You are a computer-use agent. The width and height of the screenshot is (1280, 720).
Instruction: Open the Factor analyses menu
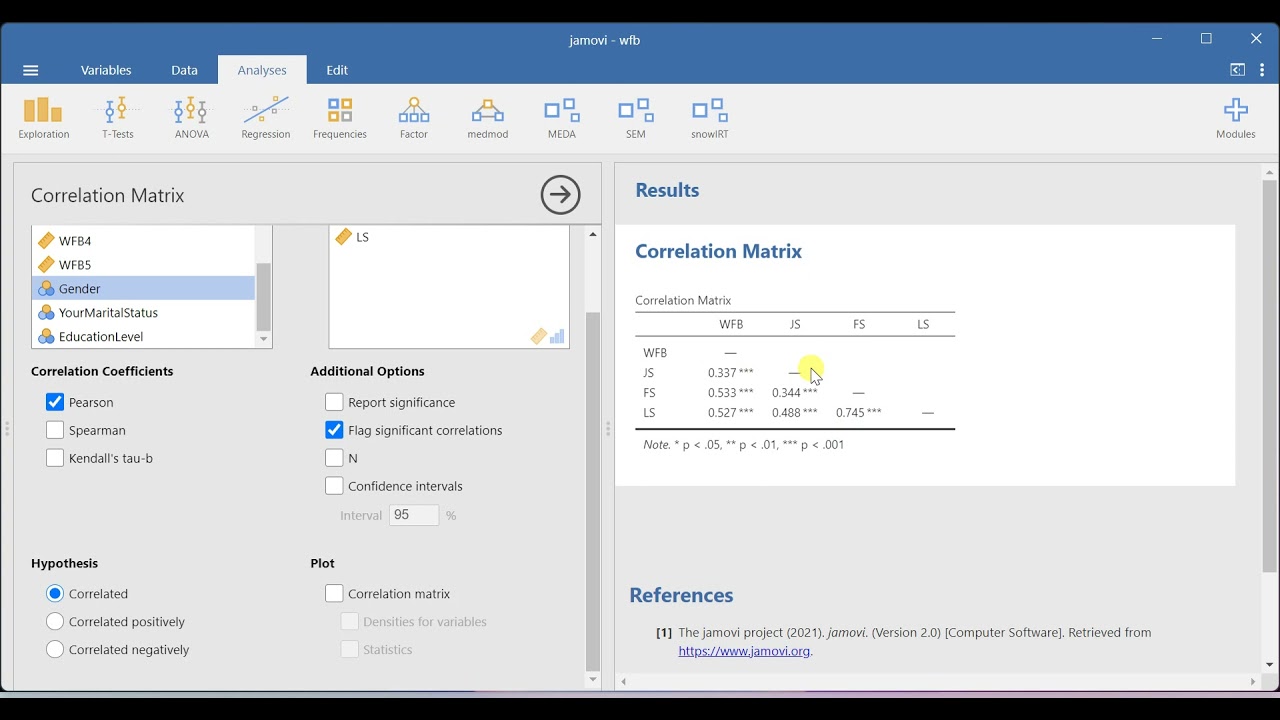click(414, 118)
